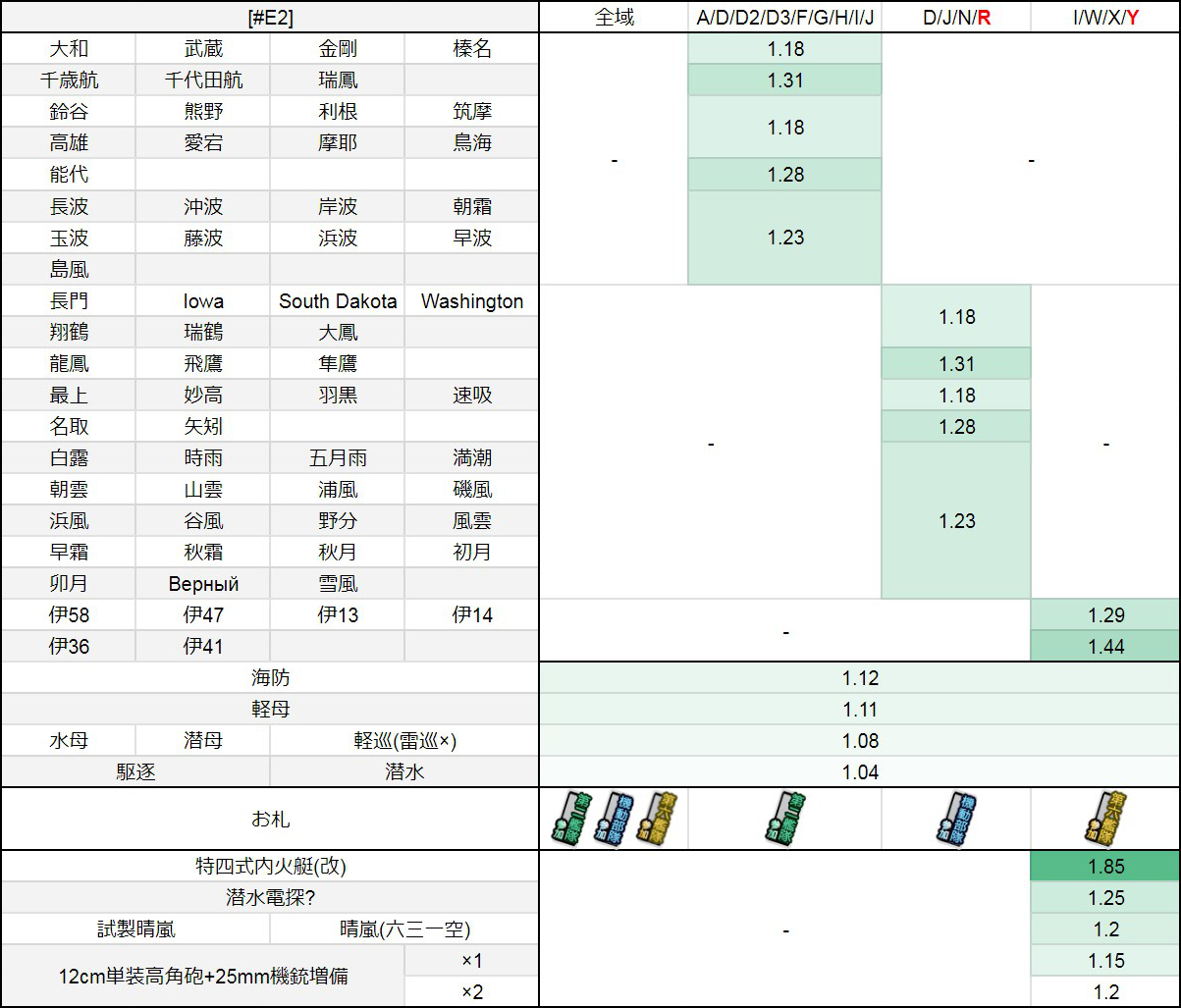Select the A/D/D2/D3/F/G/H/I/J column header
The width and height of the screenshot is (1181, 1008).
pyautogui.click(x=785, y=17)
